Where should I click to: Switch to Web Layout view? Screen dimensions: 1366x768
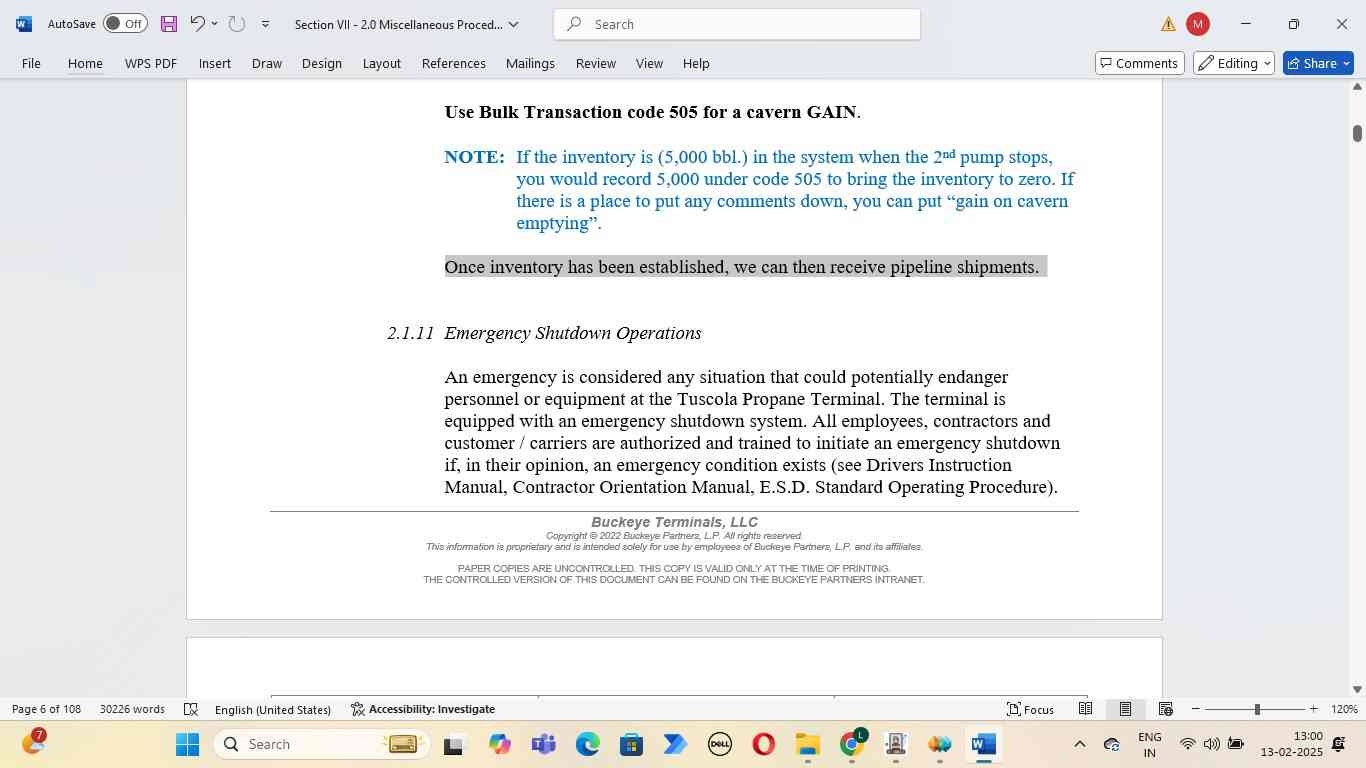1165,709
